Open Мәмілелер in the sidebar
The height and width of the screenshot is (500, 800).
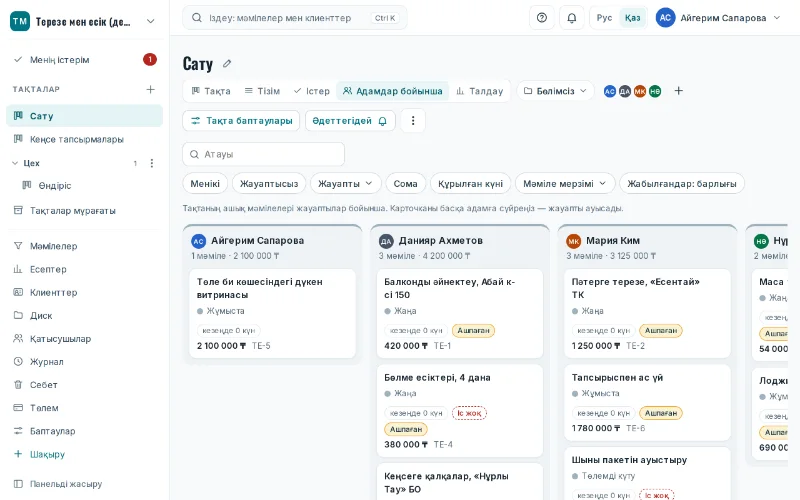(x=84, y=246)
